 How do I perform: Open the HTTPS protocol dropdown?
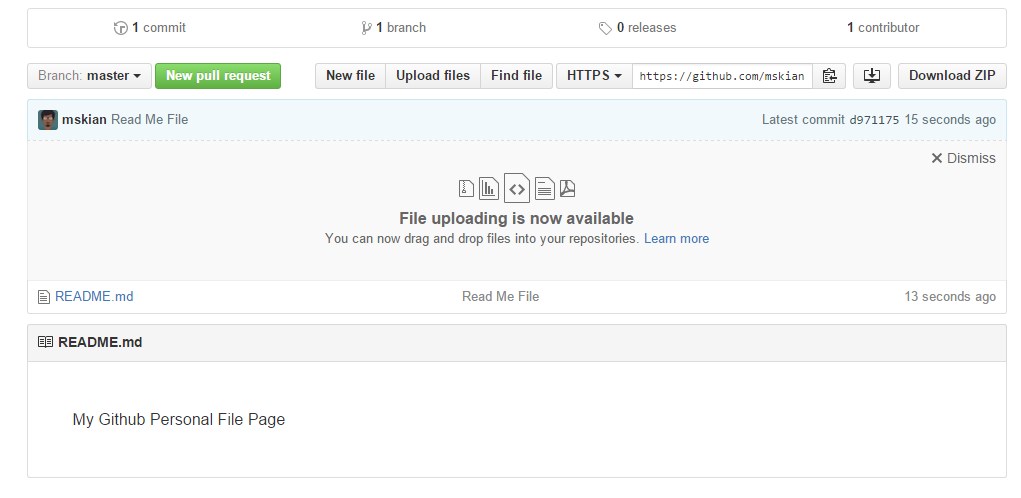tap(594, 76)
